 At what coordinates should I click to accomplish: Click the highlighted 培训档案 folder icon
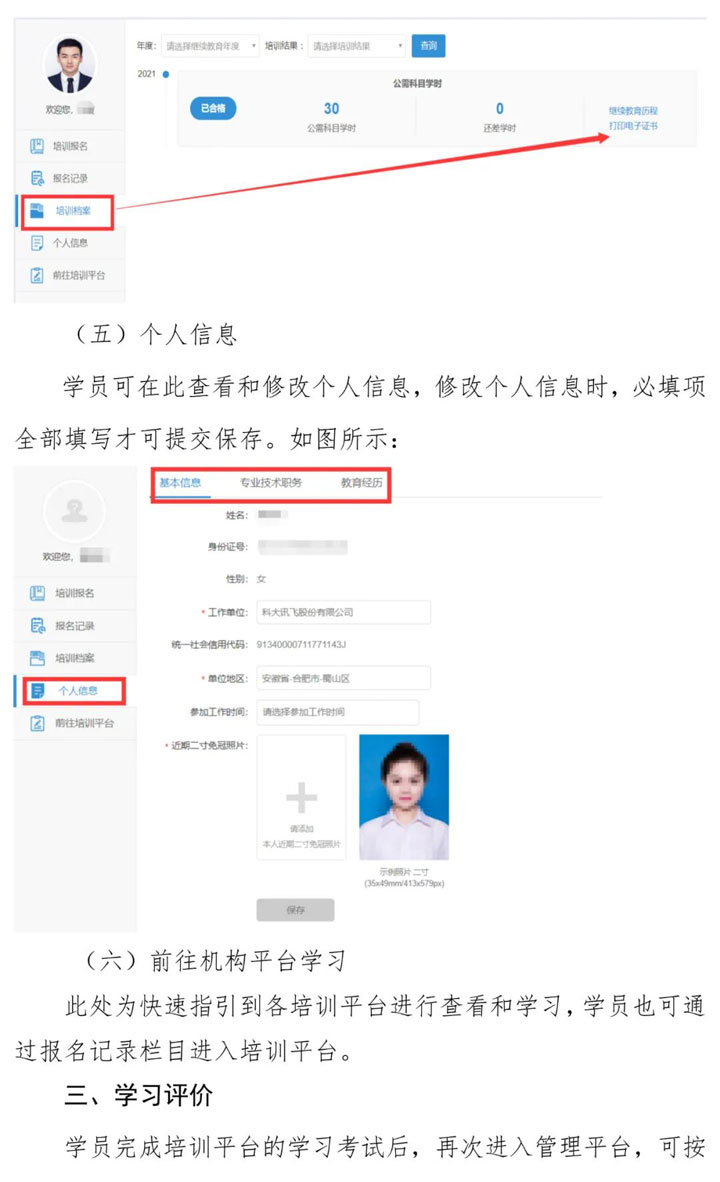pos(37,211)
